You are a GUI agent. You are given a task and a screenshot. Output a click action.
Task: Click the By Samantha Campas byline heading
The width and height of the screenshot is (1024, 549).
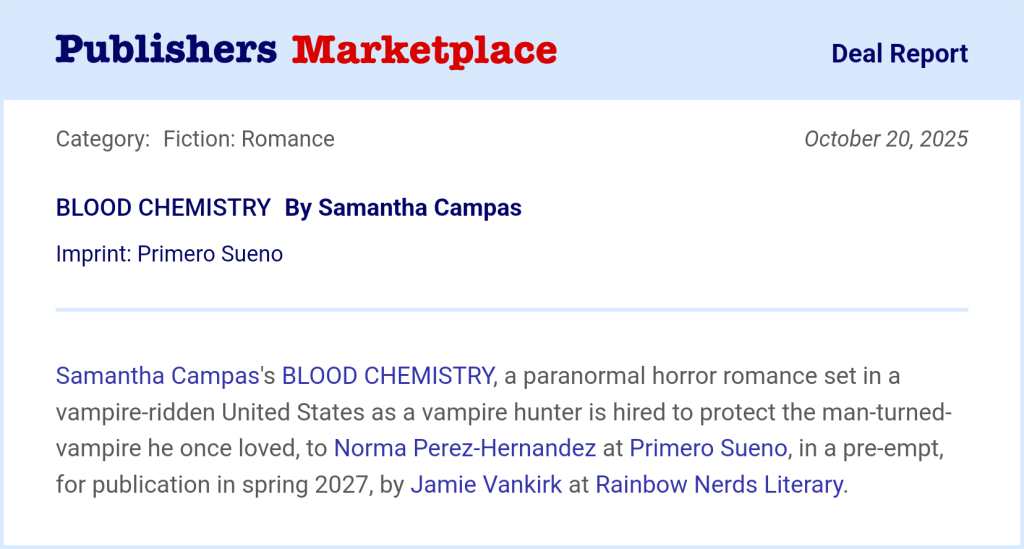(403, 208)
